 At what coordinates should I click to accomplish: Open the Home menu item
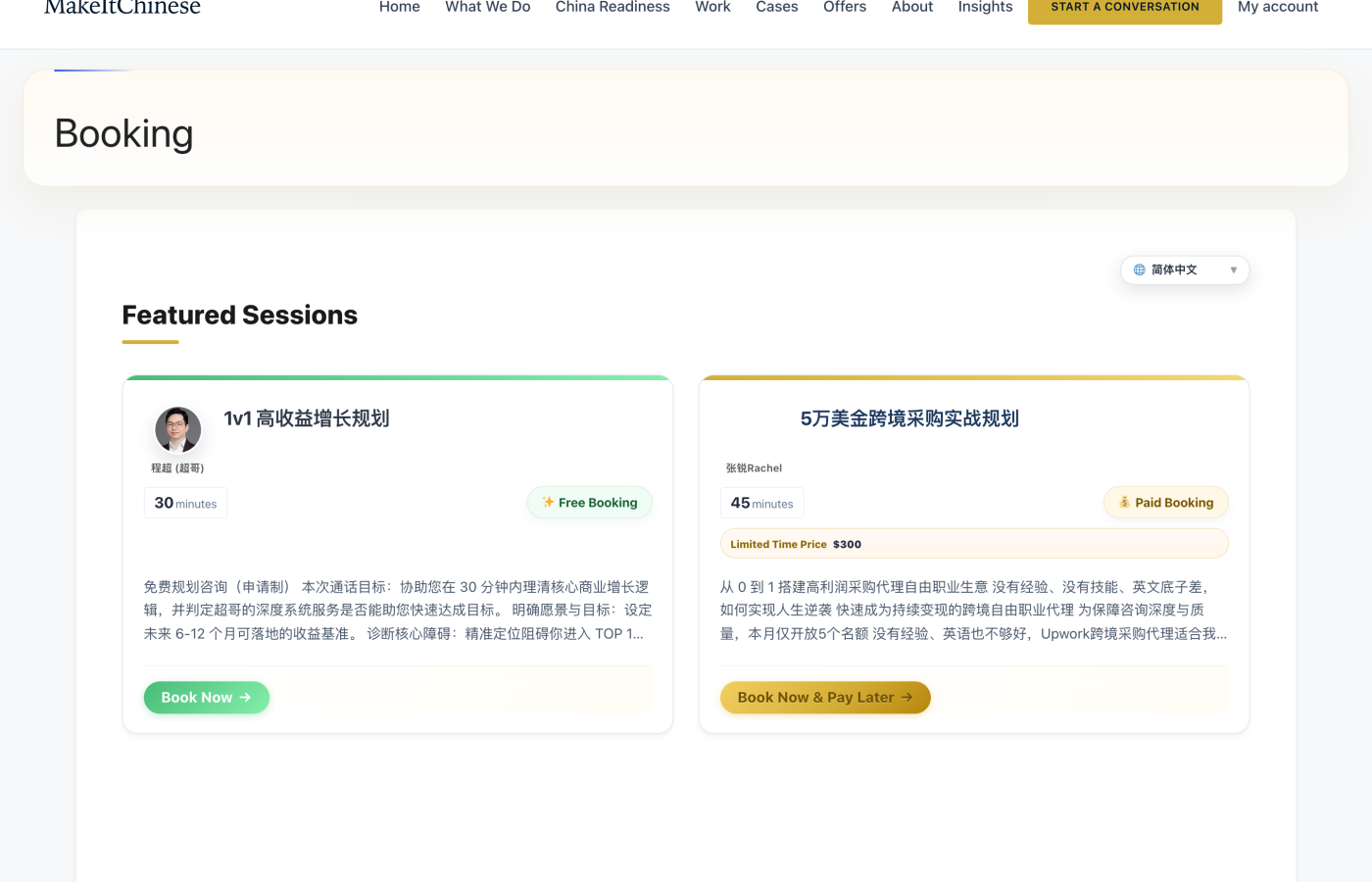tap(400, 7)
